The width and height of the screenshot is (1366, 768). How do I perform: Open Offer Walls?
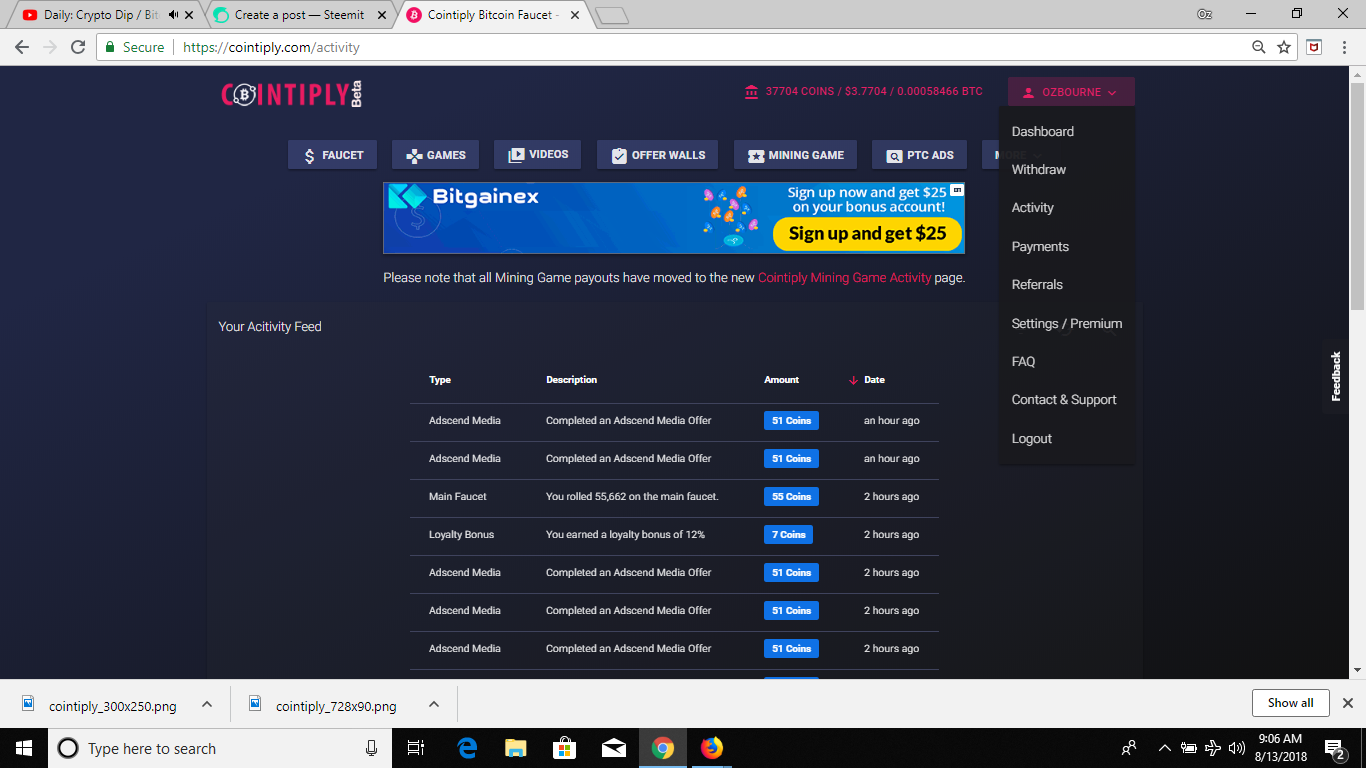pos(657,155)
